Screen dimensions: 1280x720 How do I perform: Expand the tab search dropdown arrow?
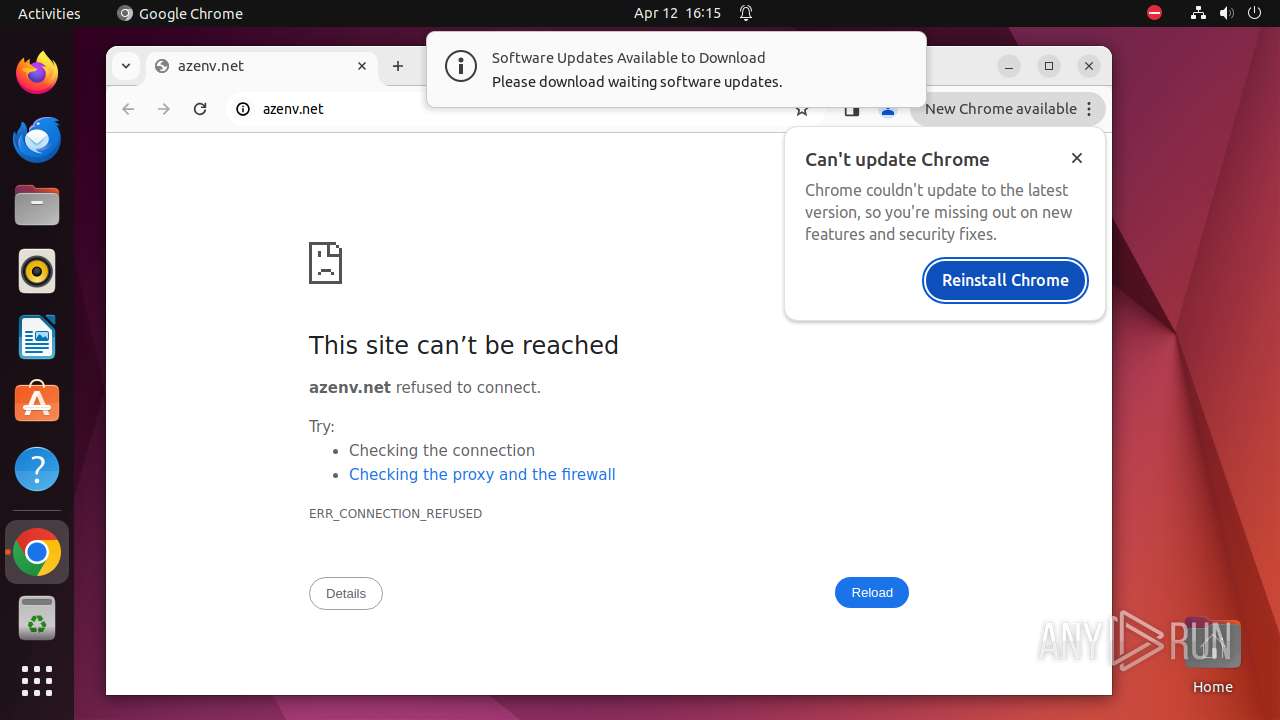click(125, 66)
